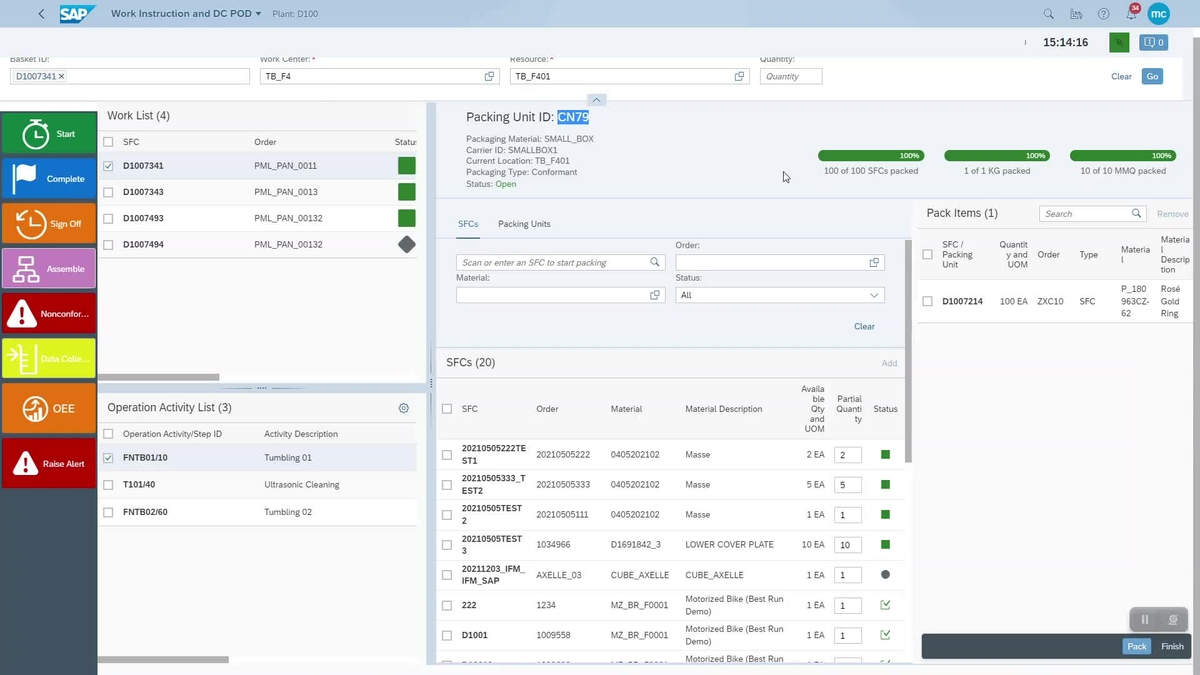
Task: Collapse the header panel chevron
Action: tap(596, 99)
